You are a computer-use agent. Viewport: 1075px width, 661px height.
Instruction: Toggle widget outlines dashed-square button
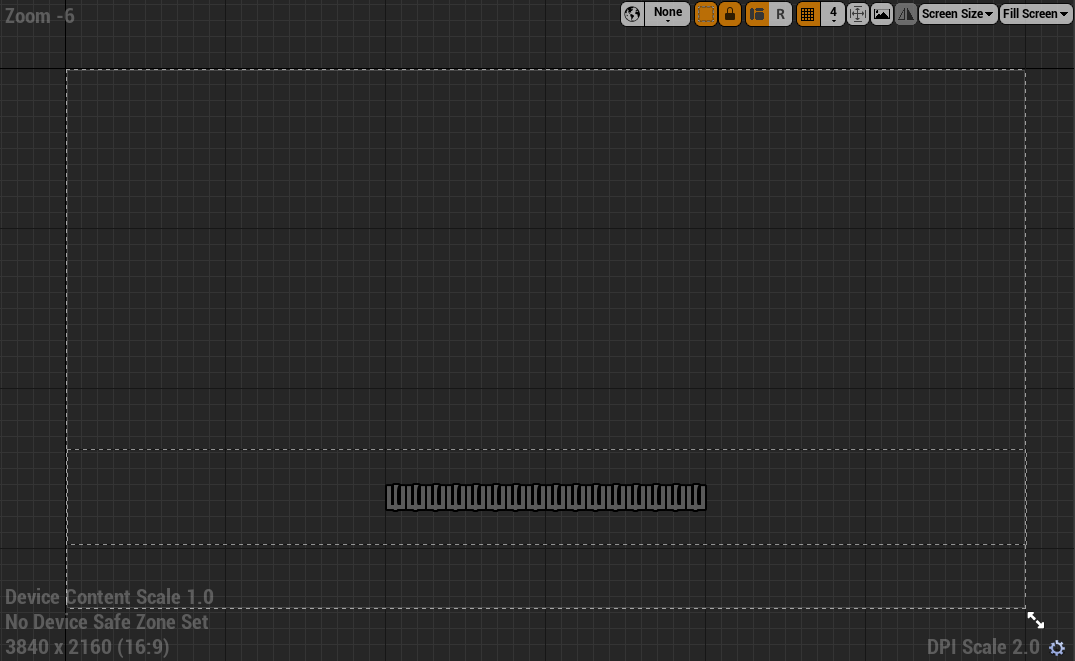click(705, 14)
